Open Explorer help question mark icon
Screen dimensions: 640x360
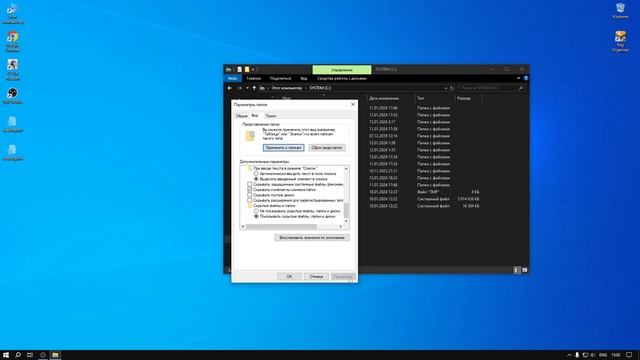(x=526, y=78)
